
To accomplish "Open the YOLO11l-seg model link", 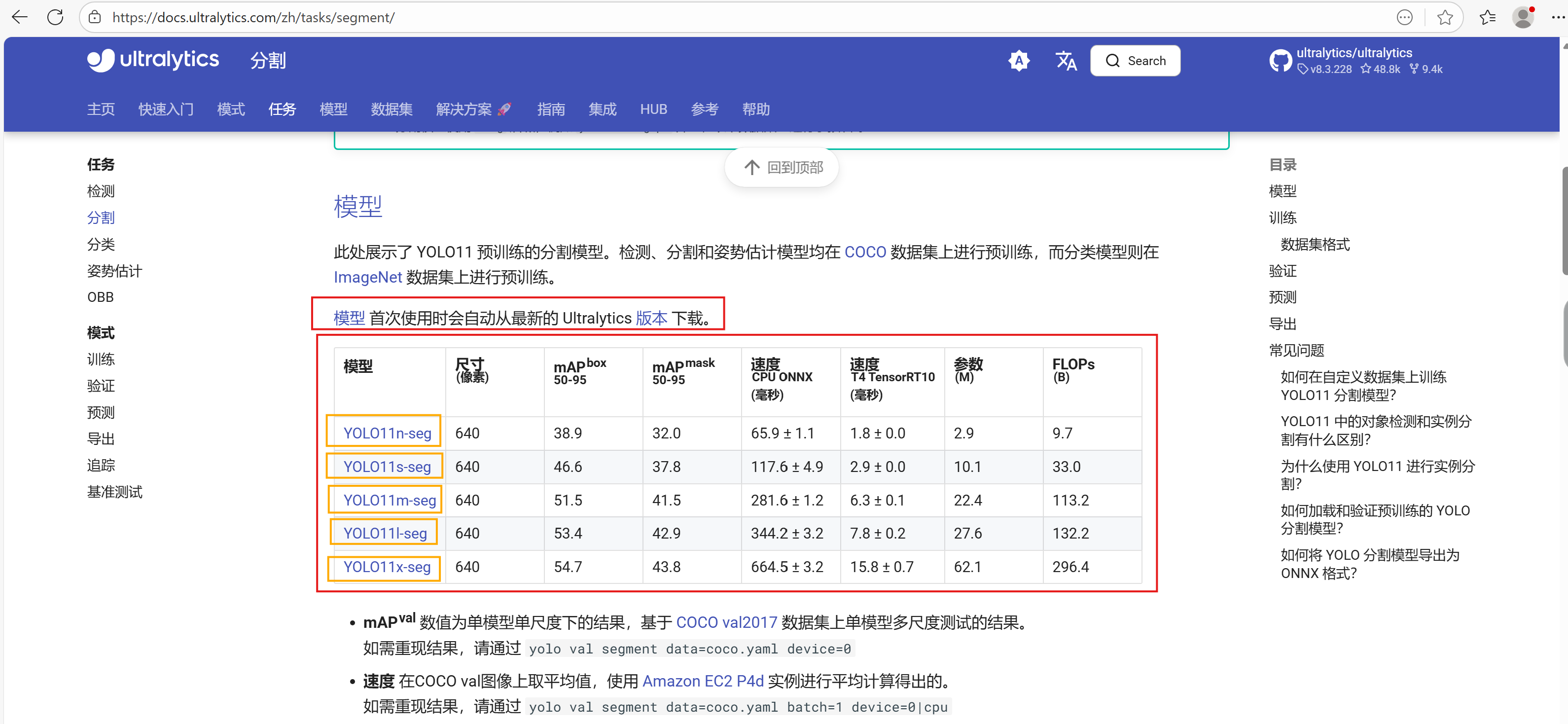I will click(385, 534).
